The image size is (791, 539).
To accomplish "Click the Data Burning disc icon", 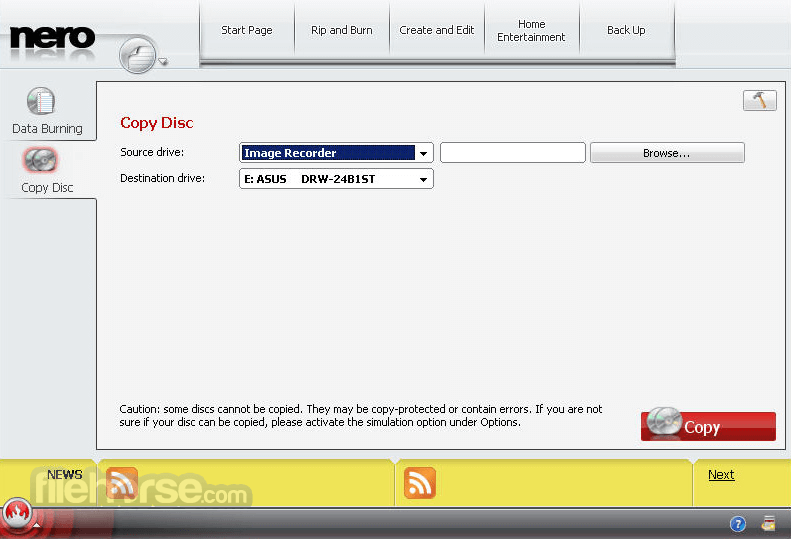I will tap(41, 101).
